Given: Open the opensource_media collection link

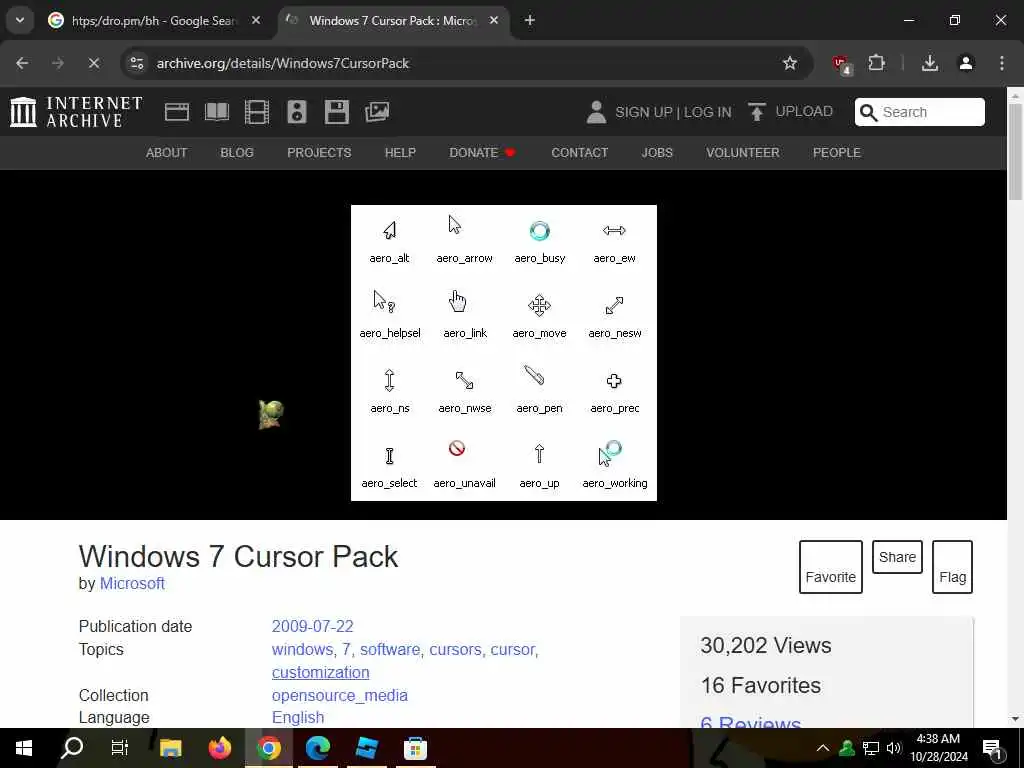Looking at the screenshot, I should [340, 696].
